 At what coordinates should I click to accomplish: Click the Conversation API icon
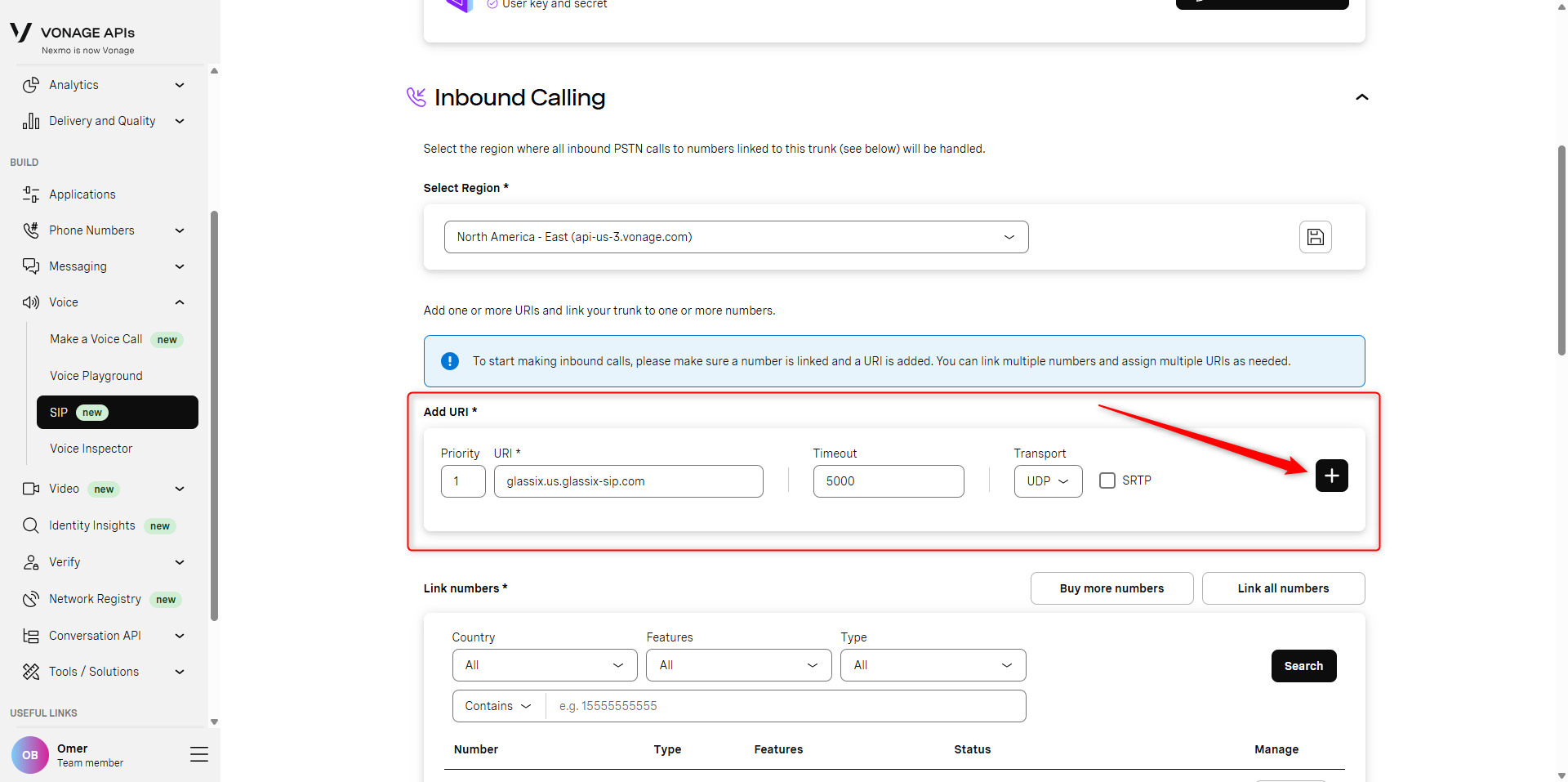pyautogui.click(x=31, y=636)
